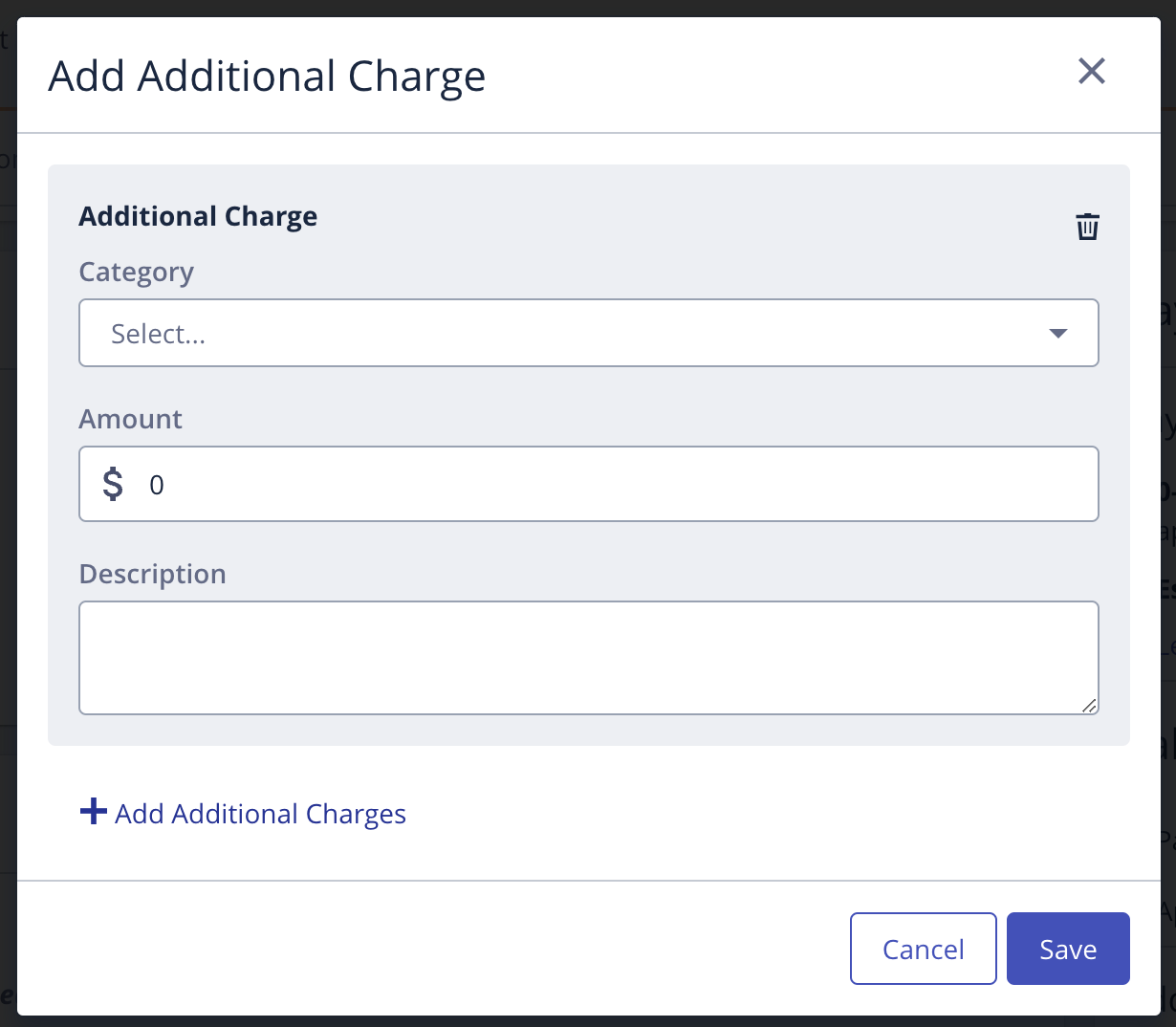This screenshot has width=1176, height=1027.
Task: Click the plus icon beside Add Additional Charges
Action: [93, 811]
